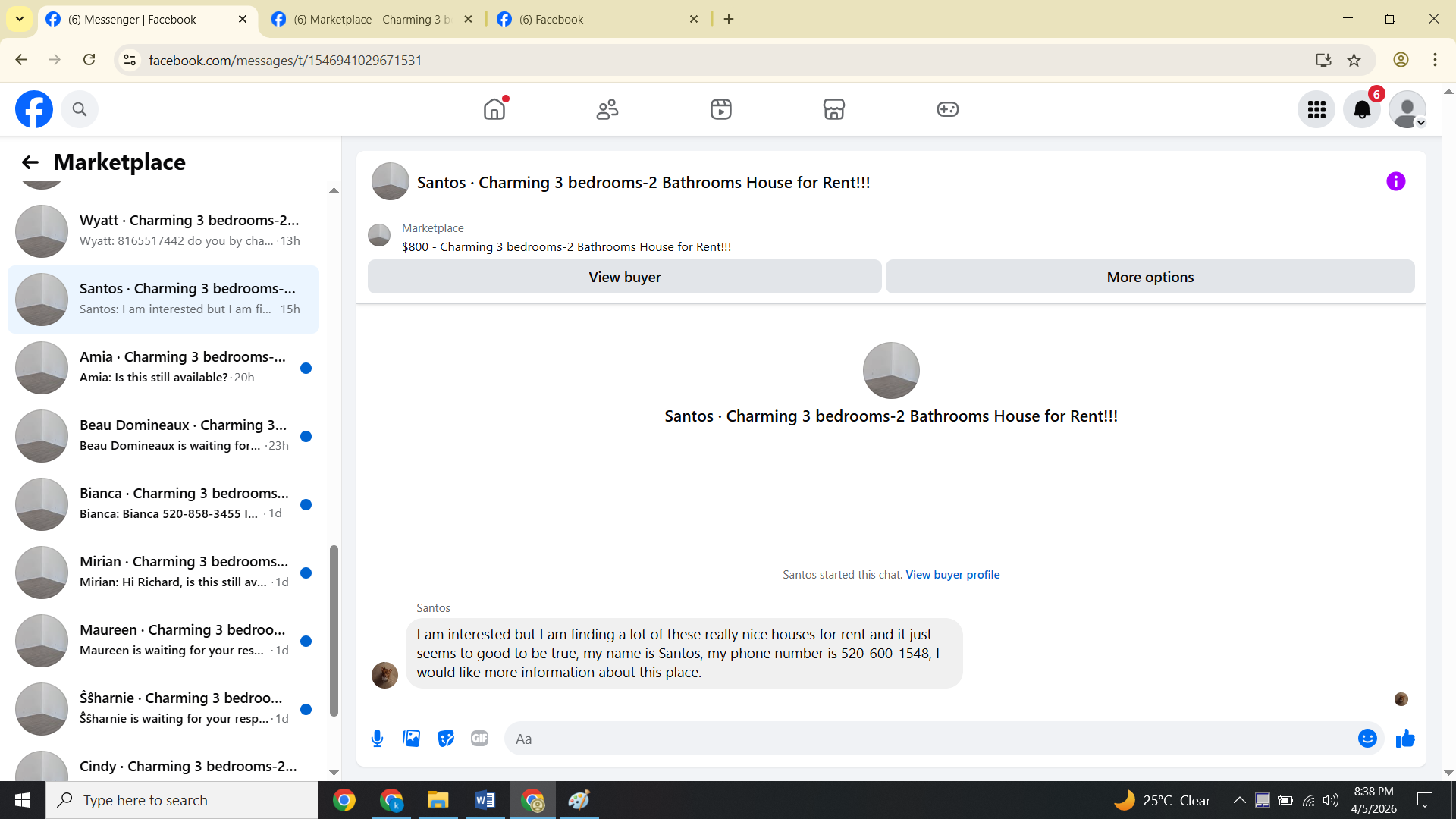Open the Facebook notifications bell

point(1362,110)
